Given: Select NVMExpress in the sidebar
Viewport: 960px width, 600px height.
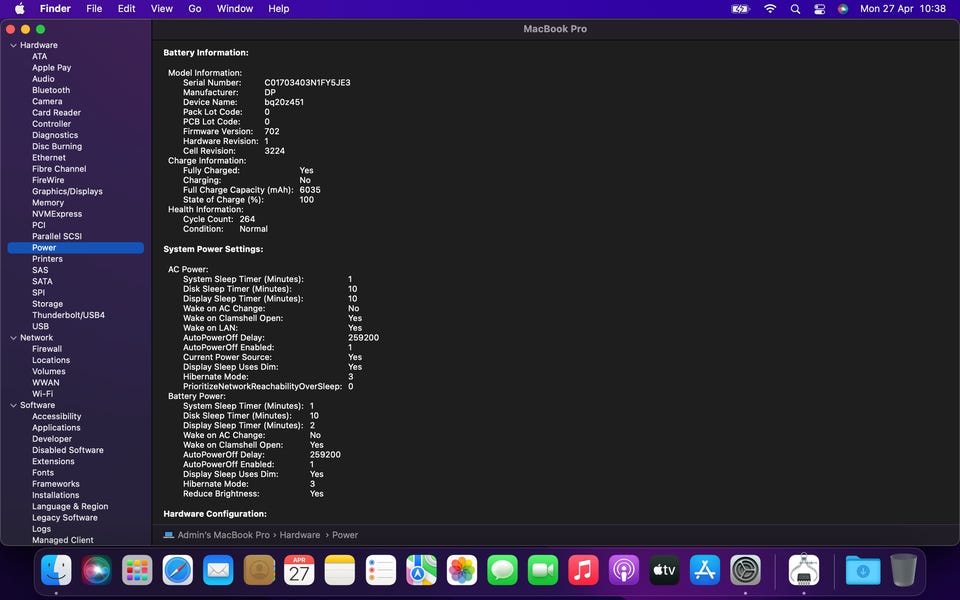Looking at the screenshot, I should (57, 214).
